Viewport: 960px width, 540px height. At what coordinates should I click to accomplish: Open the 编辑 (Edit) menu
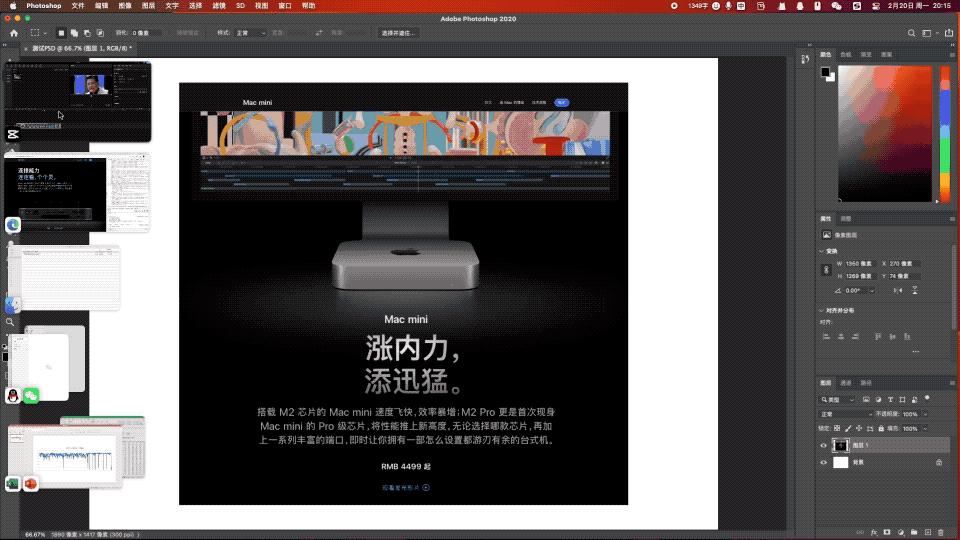click(x=102, y=6)
